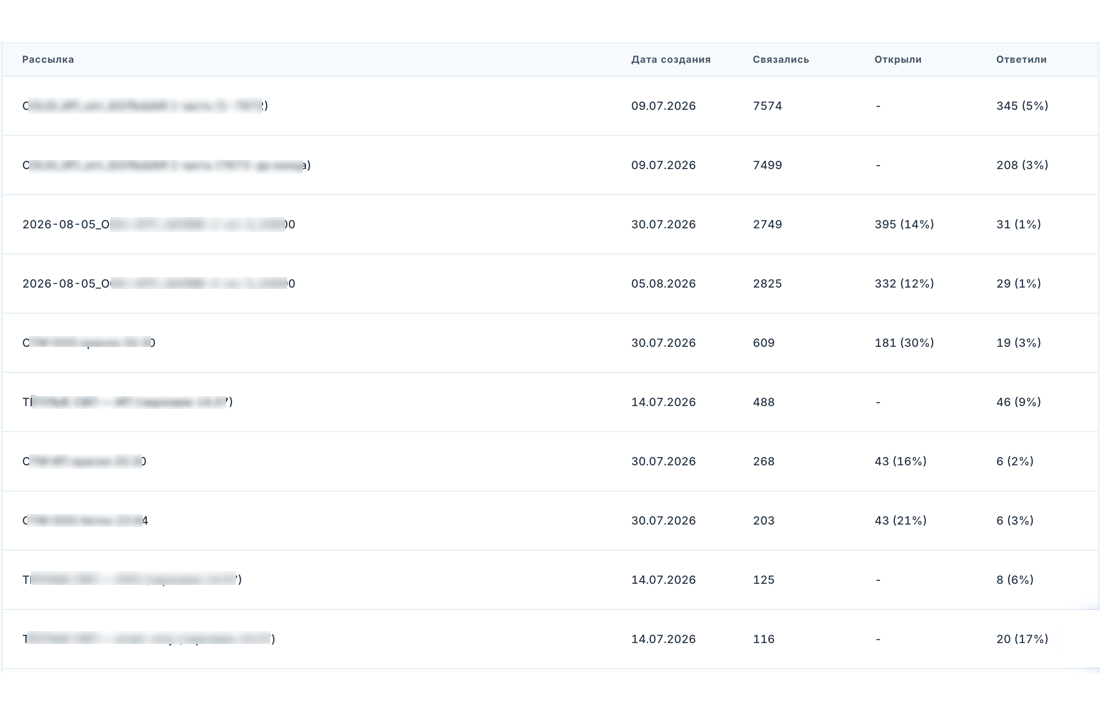Select the row with 488 contacts
Viewport: 1100px width, 714px height.
click(550, 402)
